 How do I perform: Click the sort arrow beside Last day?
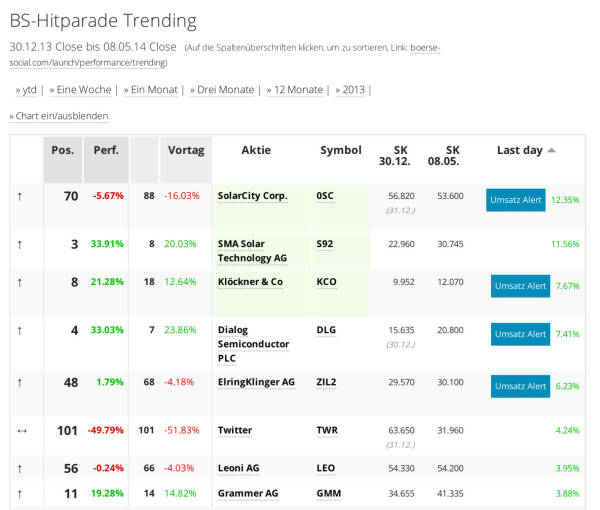pos(552,150)
